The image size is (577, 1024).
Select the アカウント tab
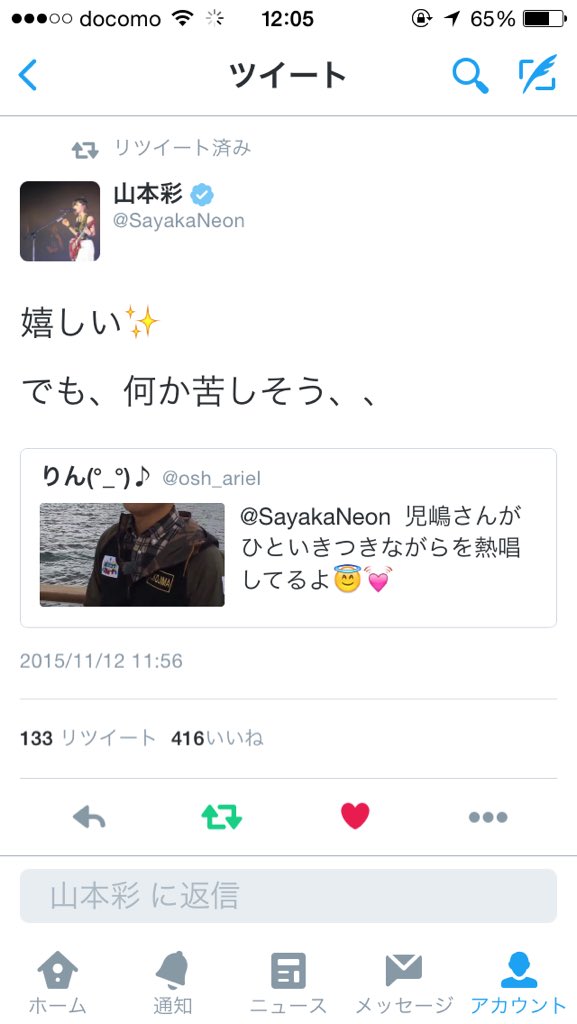point(518,983)
